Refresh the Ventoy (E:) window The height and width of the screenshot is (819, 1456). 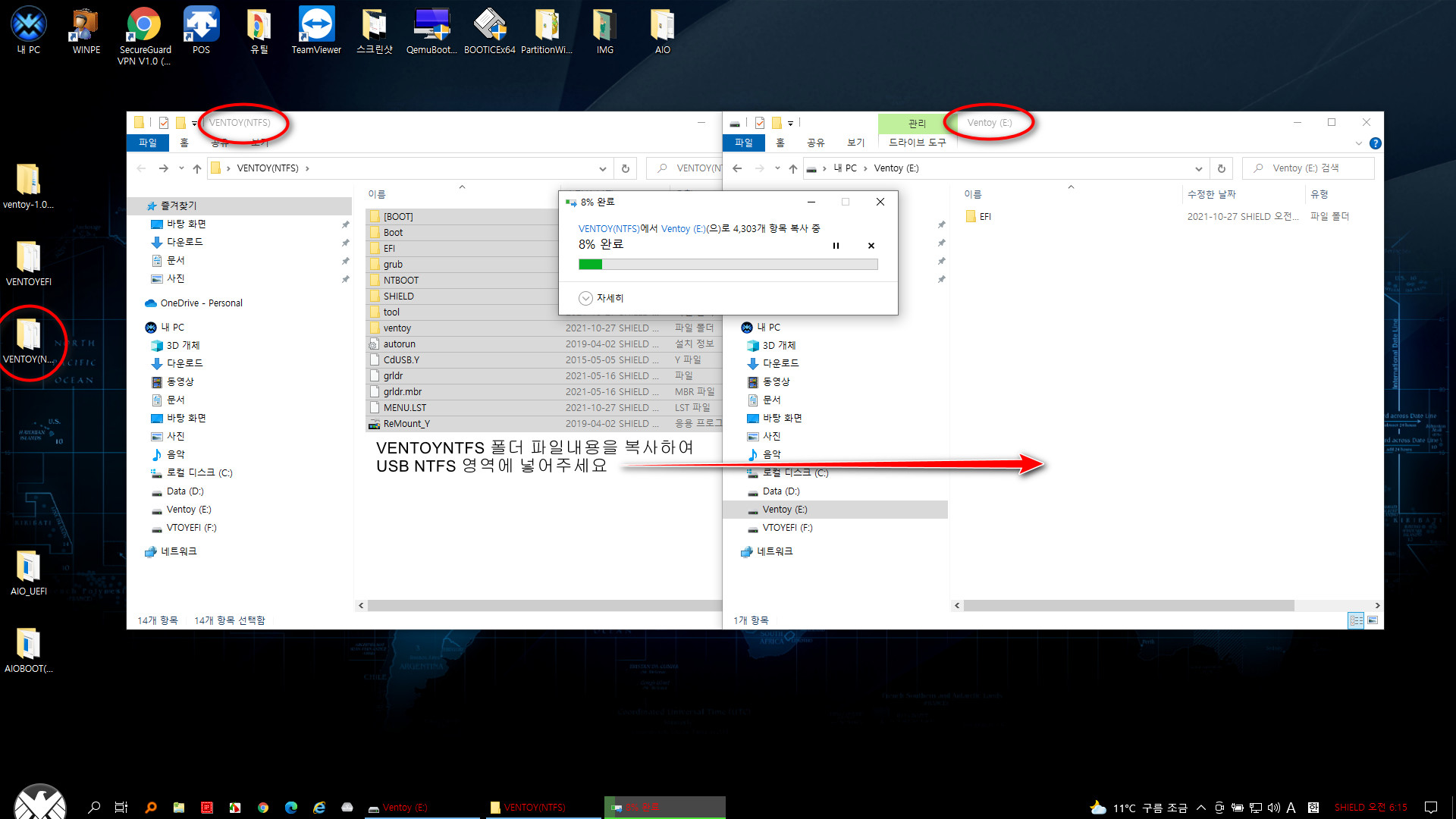click(x=1221, y=168)
